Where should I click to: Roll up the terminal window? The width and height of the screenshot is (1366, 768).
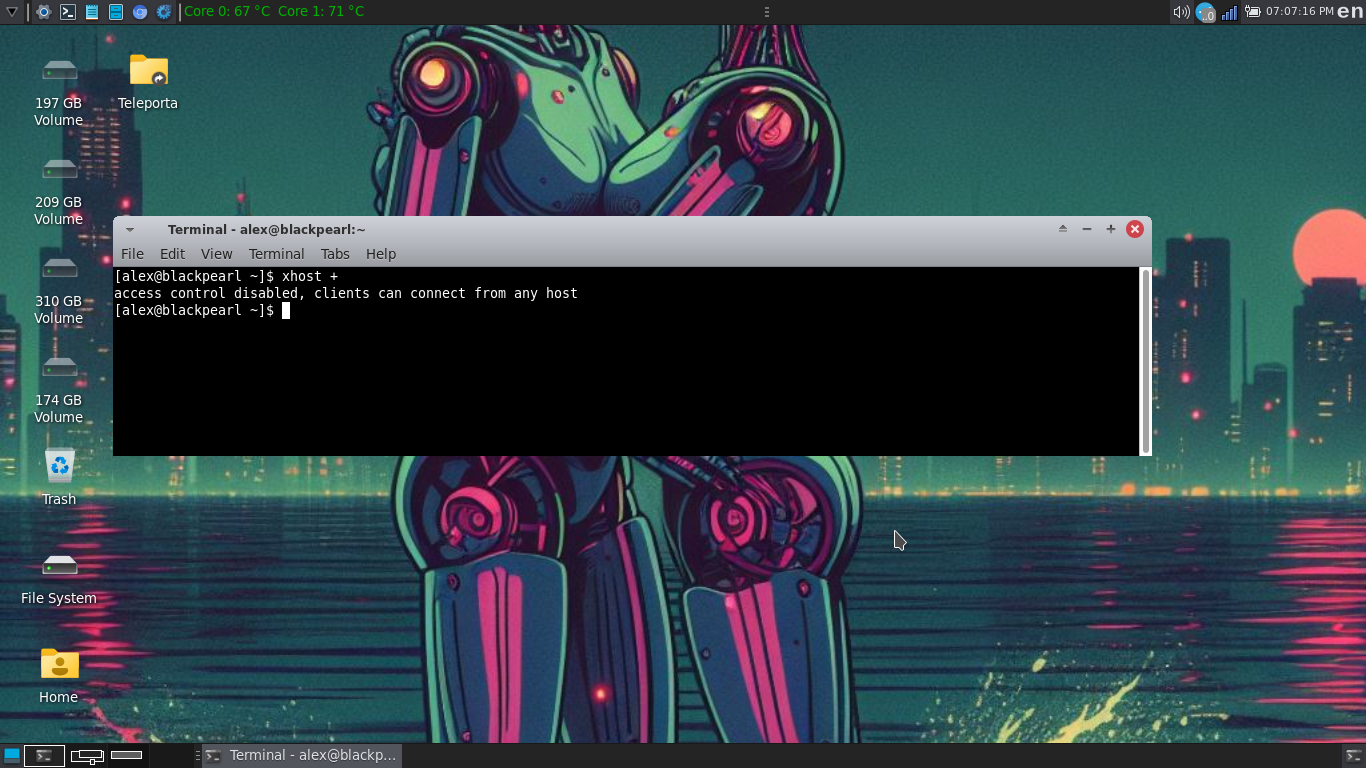[x=1063, y=229]
